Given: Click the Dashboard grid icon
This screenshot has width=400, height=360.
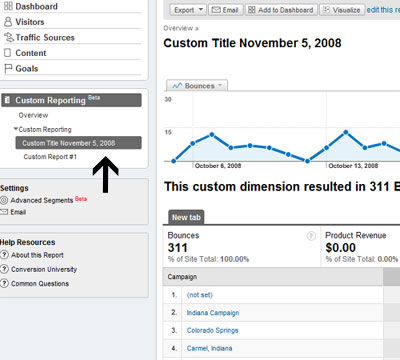Looking at the screenshot, I should tap(8, 6).
